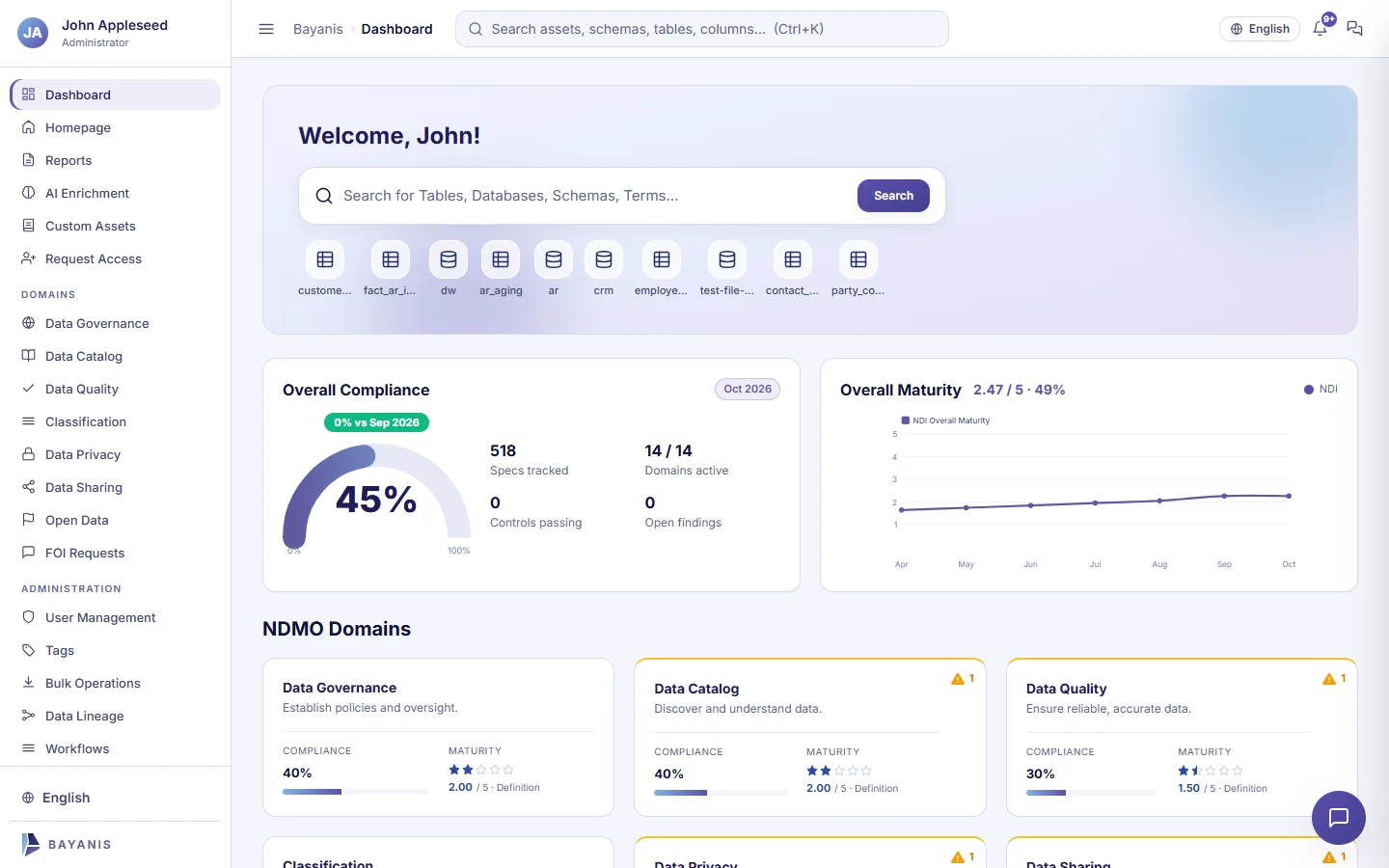Open User Management in sidebar
Image resolution: width=1389 pixels, height=868 pixels.
tap(116, 617)
